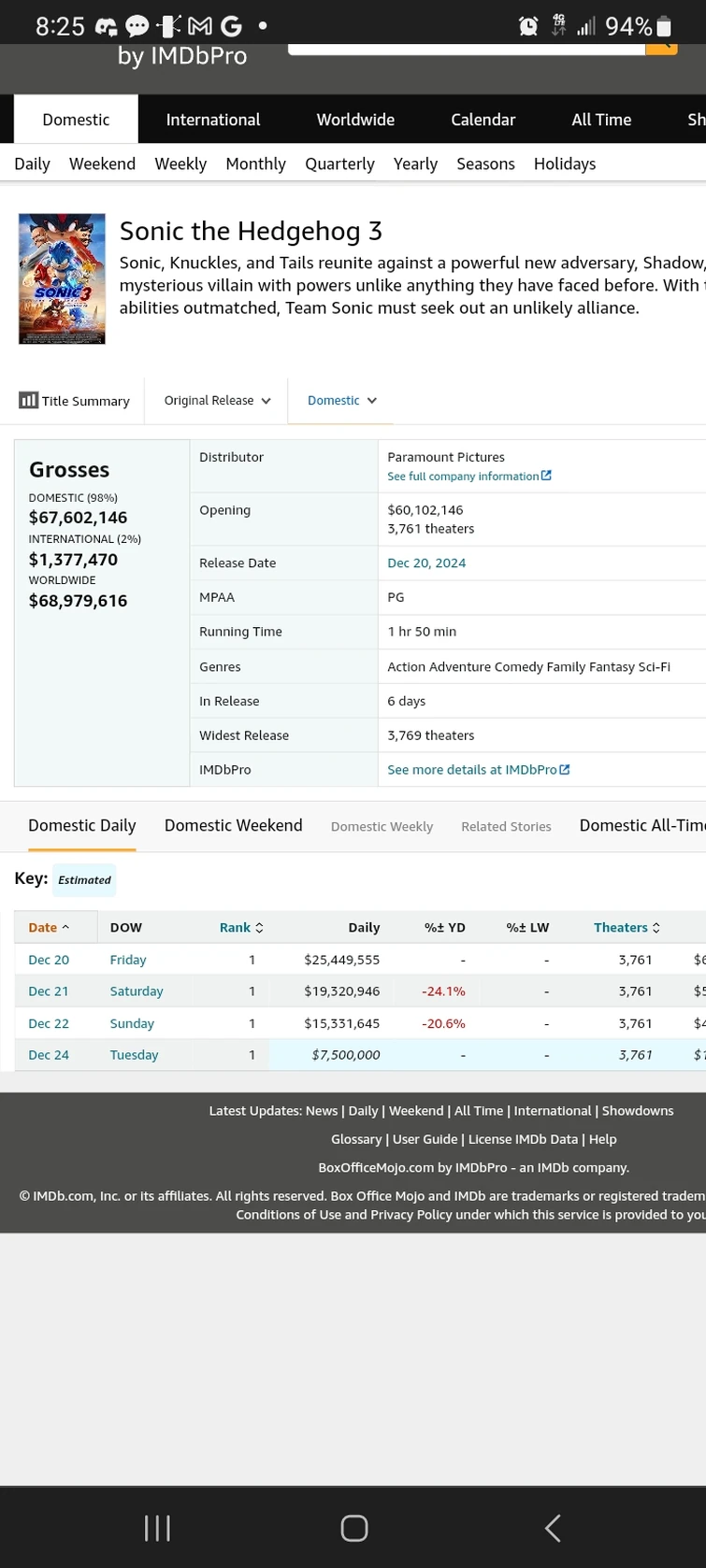Select the Domestic Weekend tab
This screenshot has width=706, height=1568.
(x=233, y=825)
